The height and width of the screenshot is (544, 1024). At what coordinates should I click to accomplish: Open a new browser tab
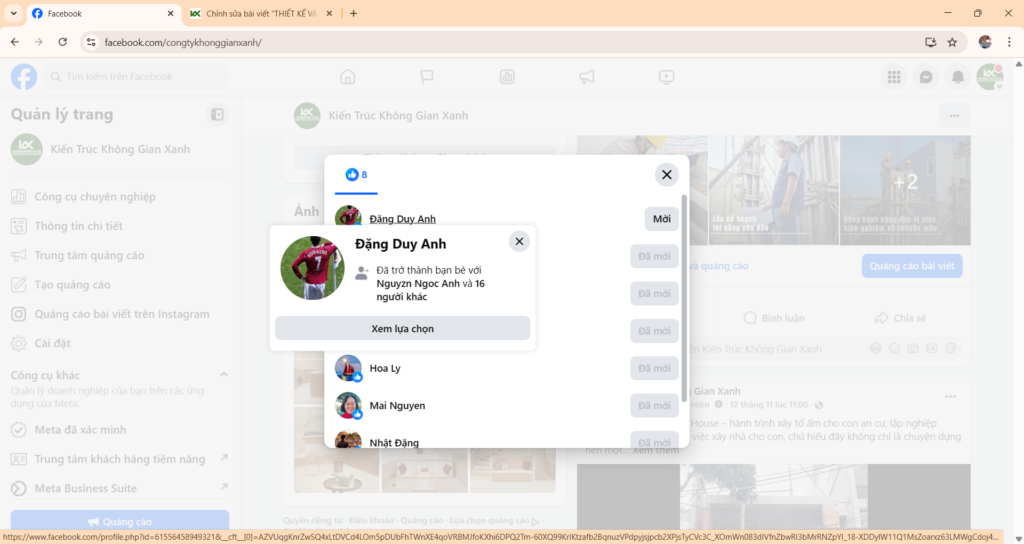(353, 13)
